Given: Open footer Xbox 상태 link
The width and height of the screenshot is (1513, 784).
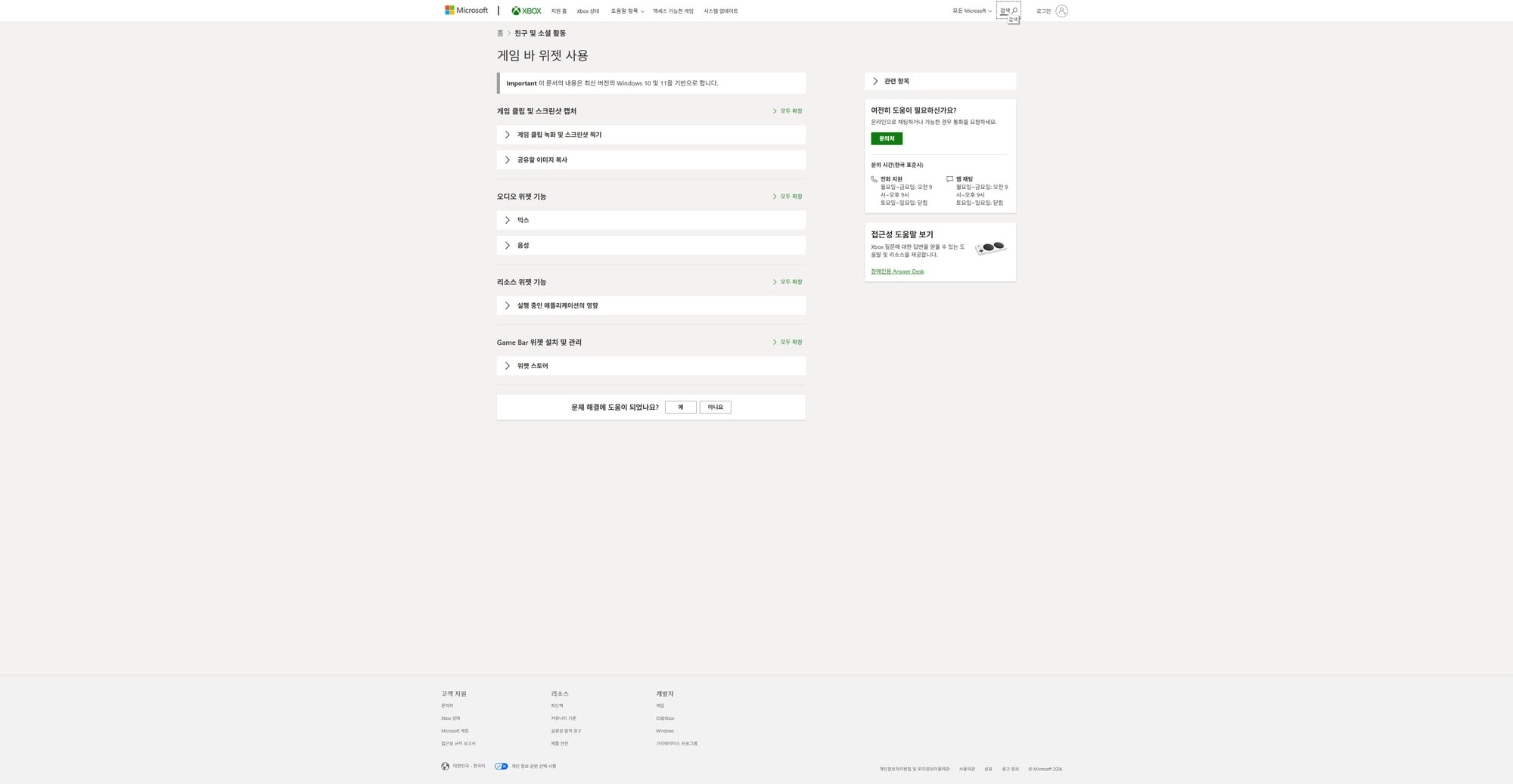Looking at the screenshot, I should click(451, 718).
